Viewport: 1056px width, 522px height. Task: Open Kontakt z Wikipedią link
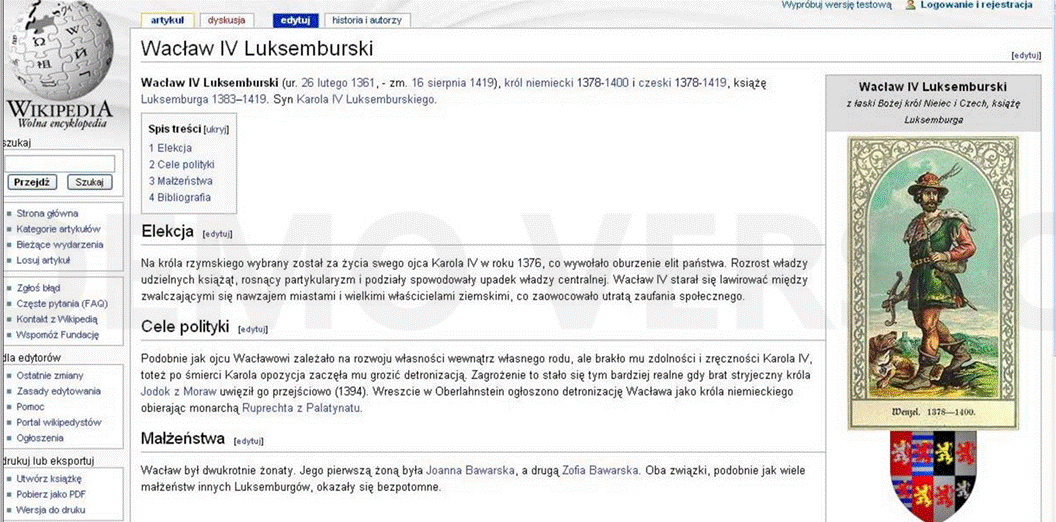pyautogui.click(x=57, y=319)
